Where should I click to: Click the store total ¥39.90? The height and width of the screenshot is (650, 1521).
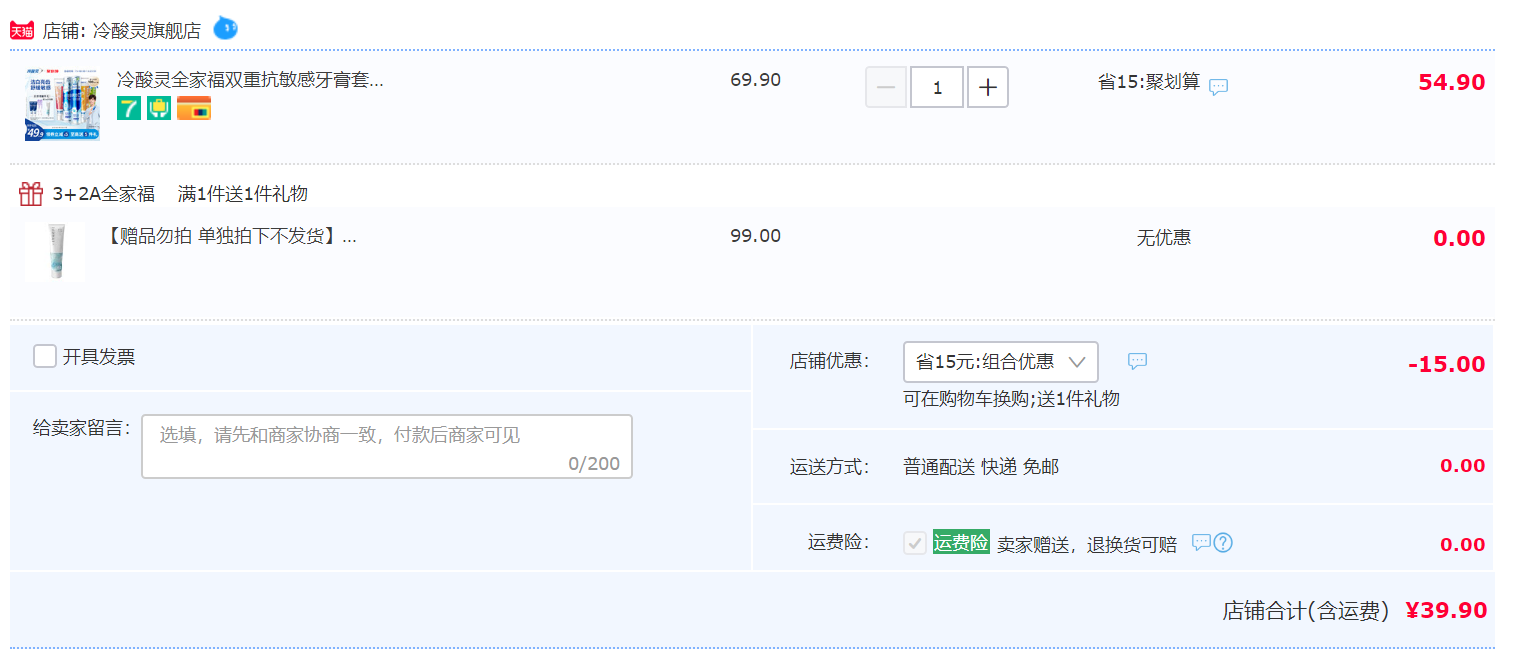click(1446, 610)
